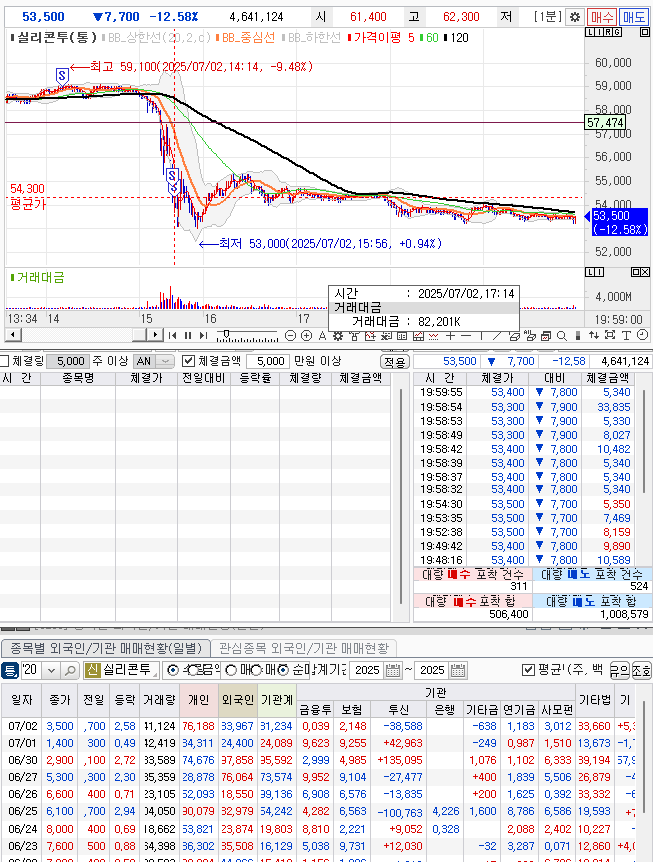653x862 pixels.
Task: Maximize price chart pane square icon
Action: click(645, 32)
